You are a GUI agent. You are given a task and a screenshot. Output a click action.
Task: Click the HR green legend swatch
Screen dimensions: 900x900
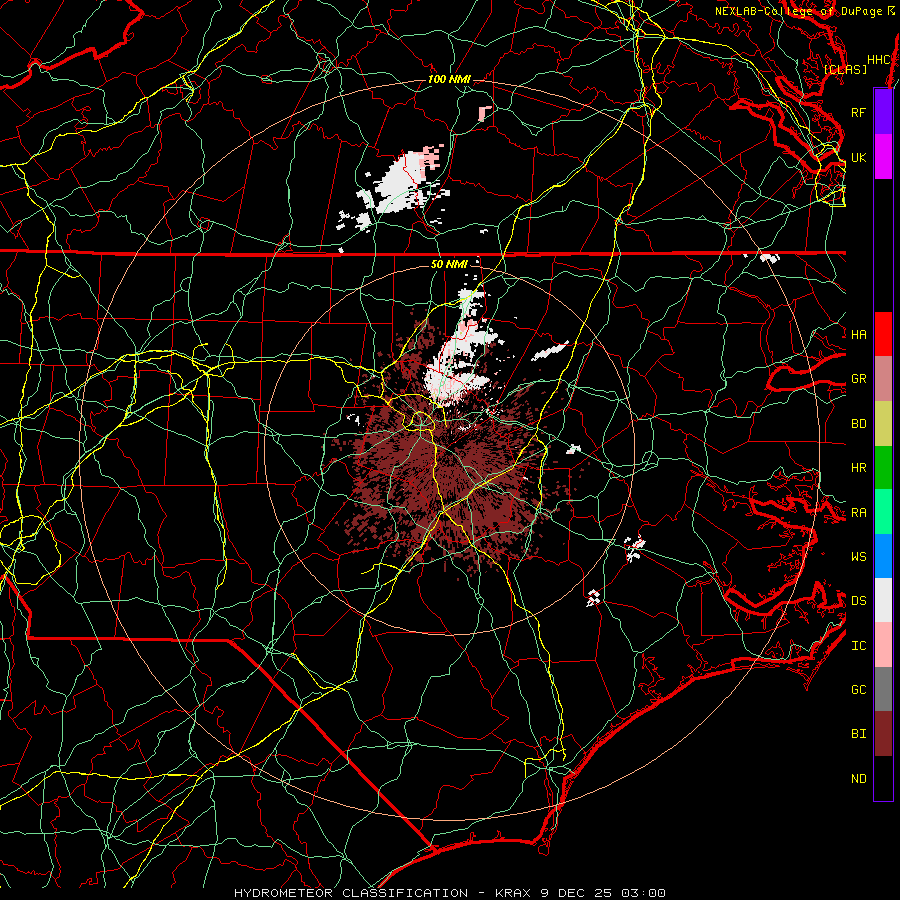pyautogui.click(x=883, y=468)
